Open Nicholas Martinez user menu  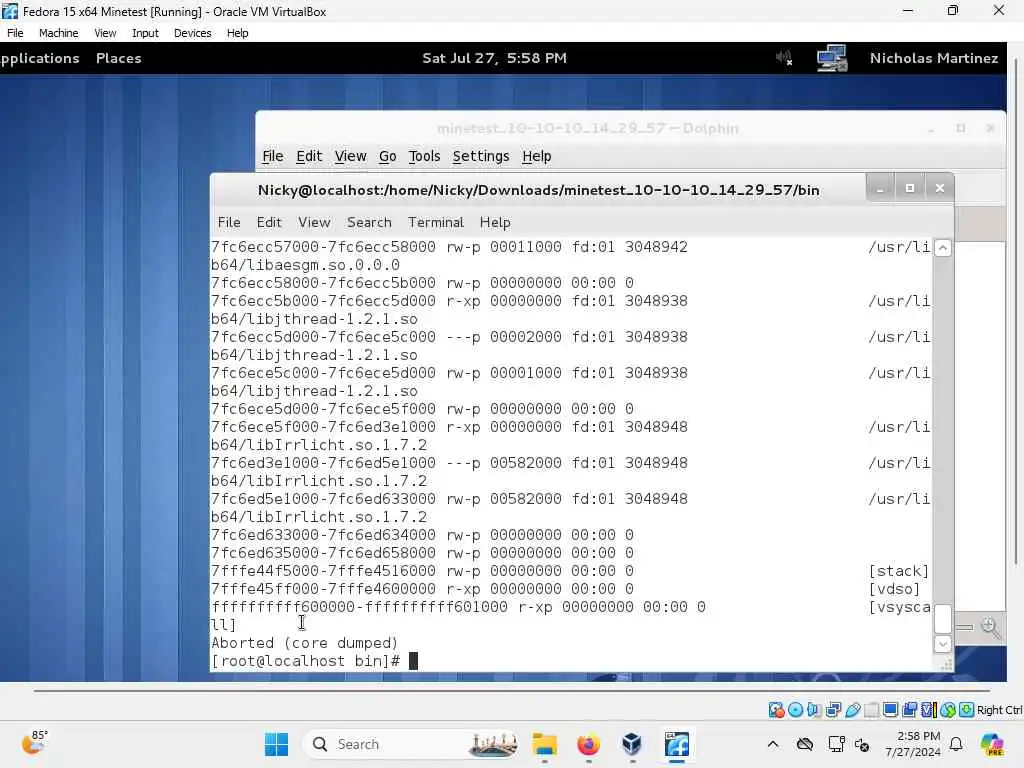click(934, 58)
